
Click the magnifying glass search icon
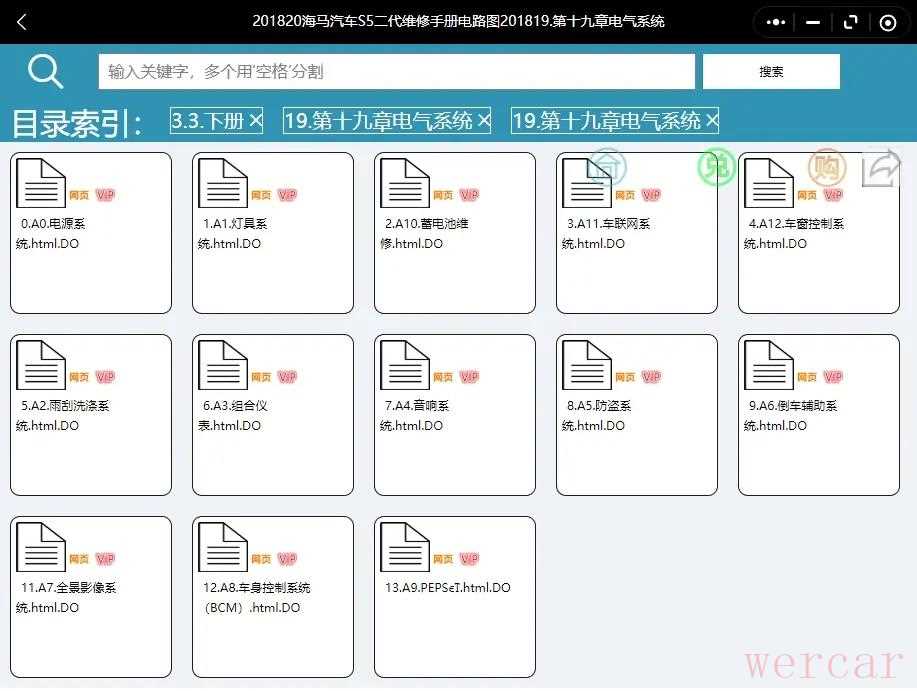coord(45,71)
